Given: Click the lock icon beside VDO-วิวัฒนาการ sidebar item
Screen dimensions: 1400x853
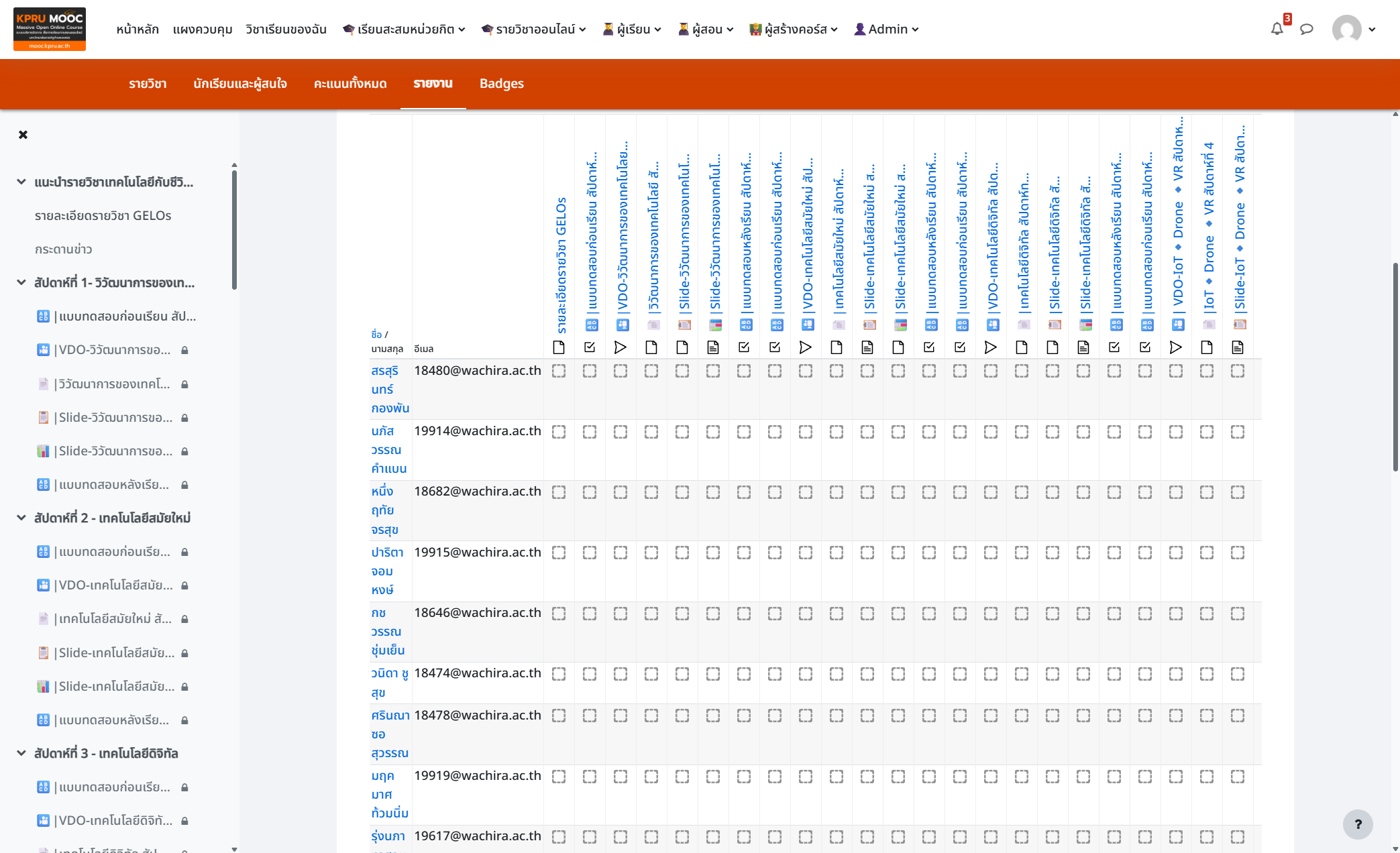Looking at the screenshot, I should (184, 350).
